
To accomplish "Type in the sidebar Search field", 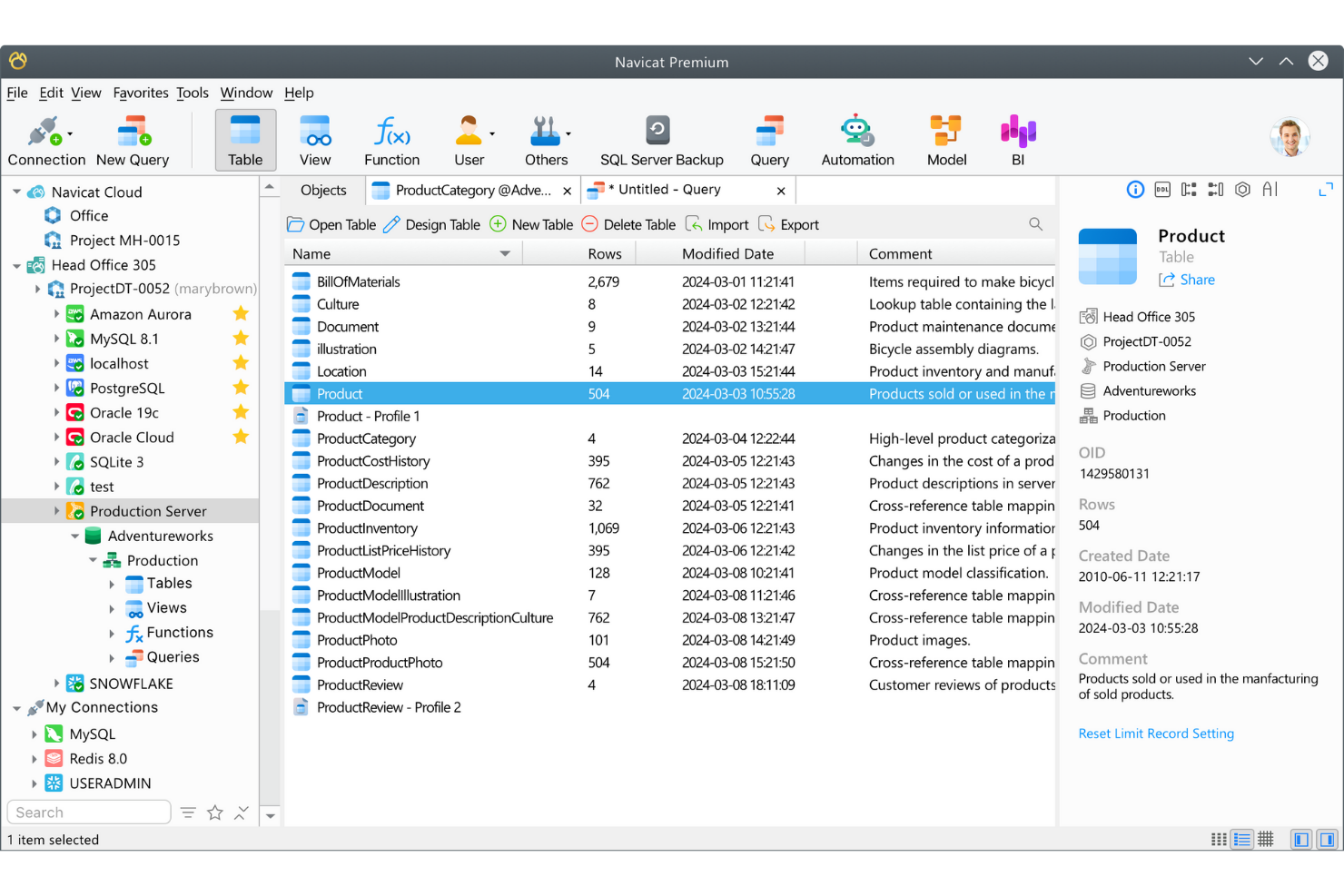I will [x=88, y=812].
